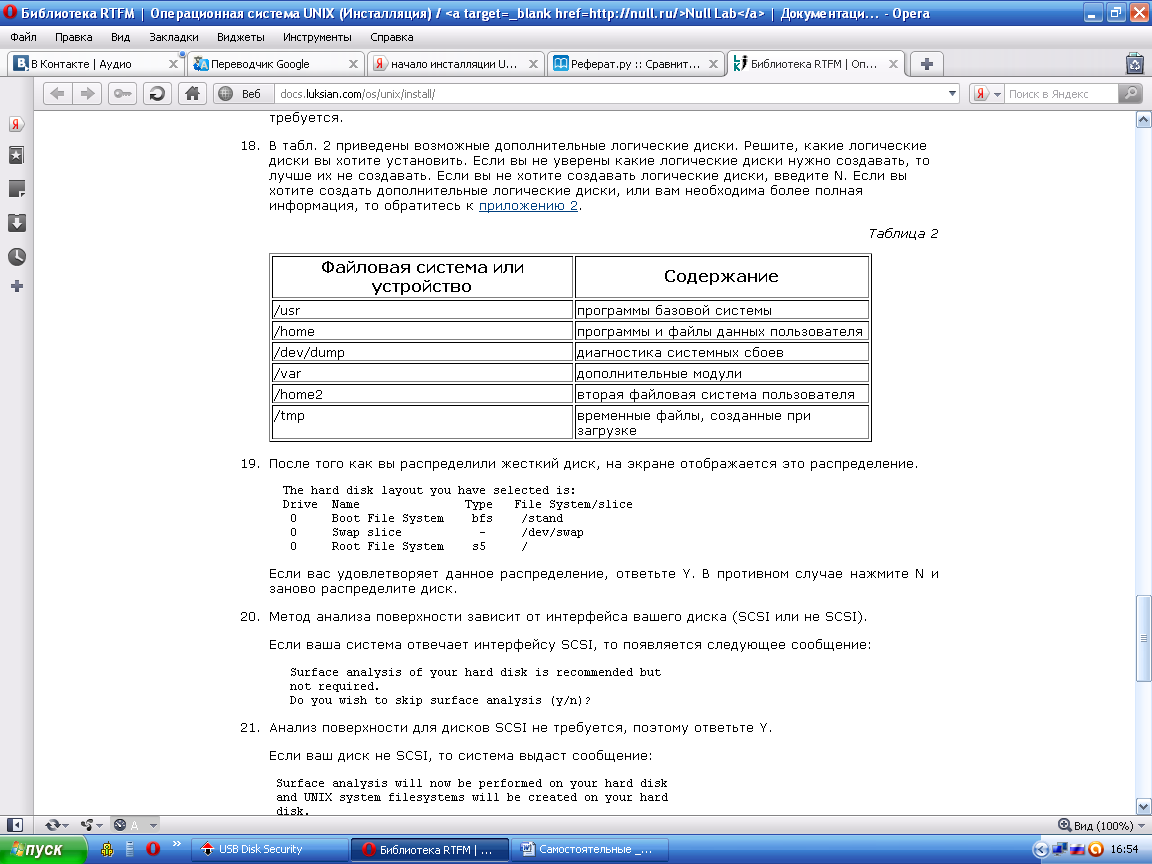Image resolution: width=1152 pixels, height=864 pixels.
Task: Open the 'Файл' menu
Action: [24, 37]
